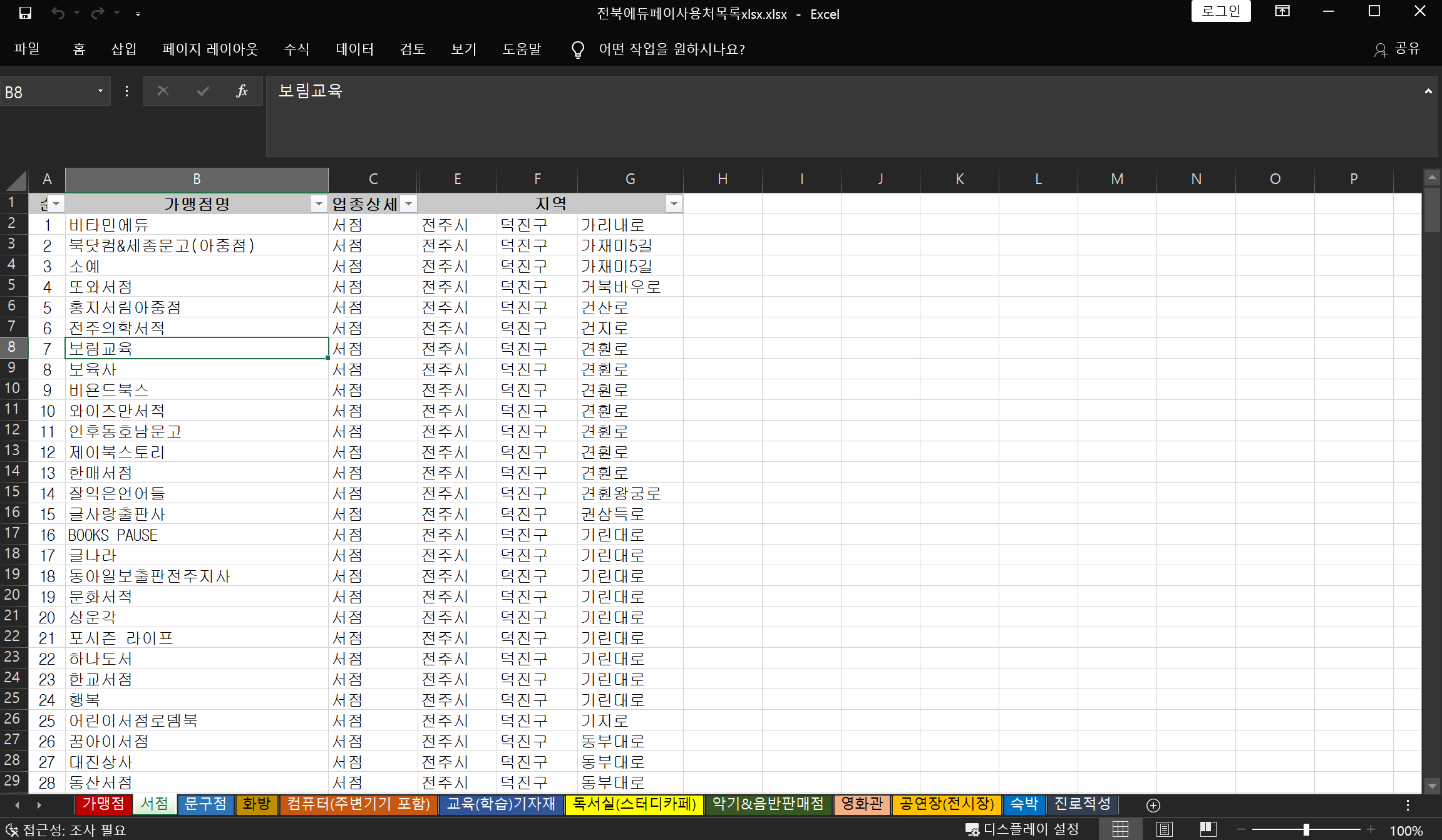Click the Save icon in quick access toolbar
Viewport: 1442px width, 840px height.
click(x=25, y=13)
